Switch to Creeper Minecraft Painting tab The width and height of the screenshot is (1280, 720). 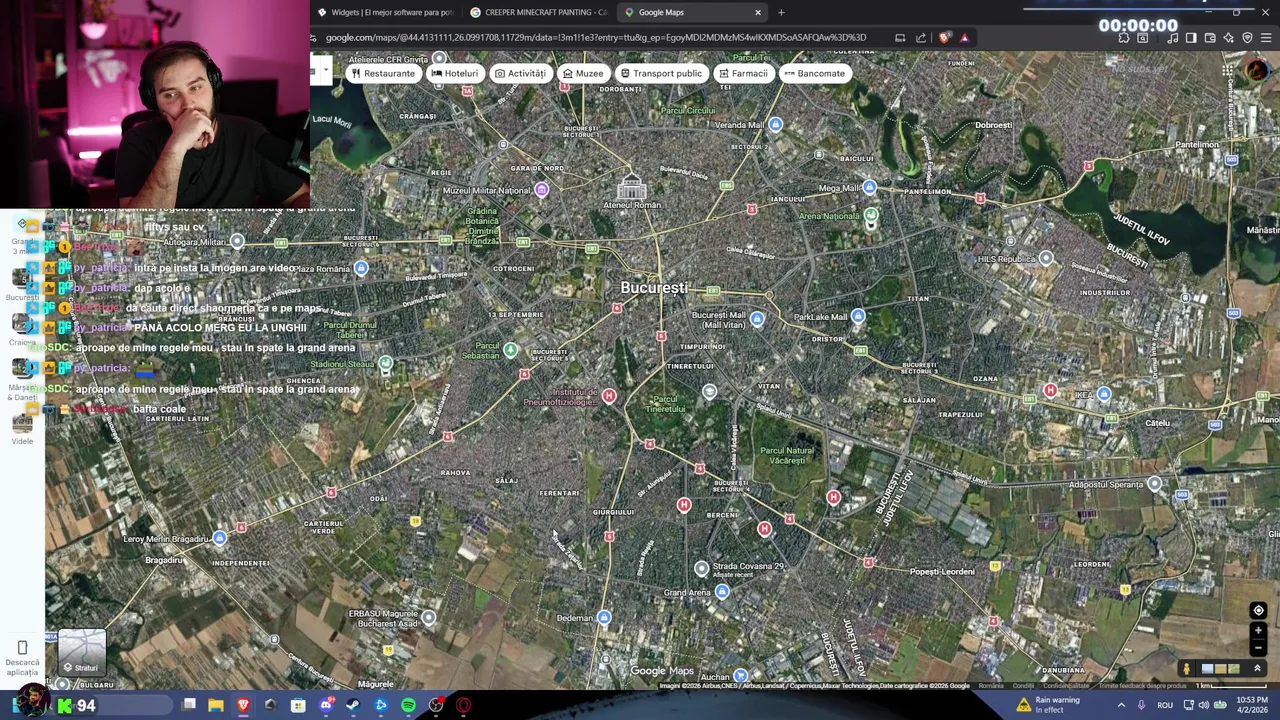tap(538, 12)
